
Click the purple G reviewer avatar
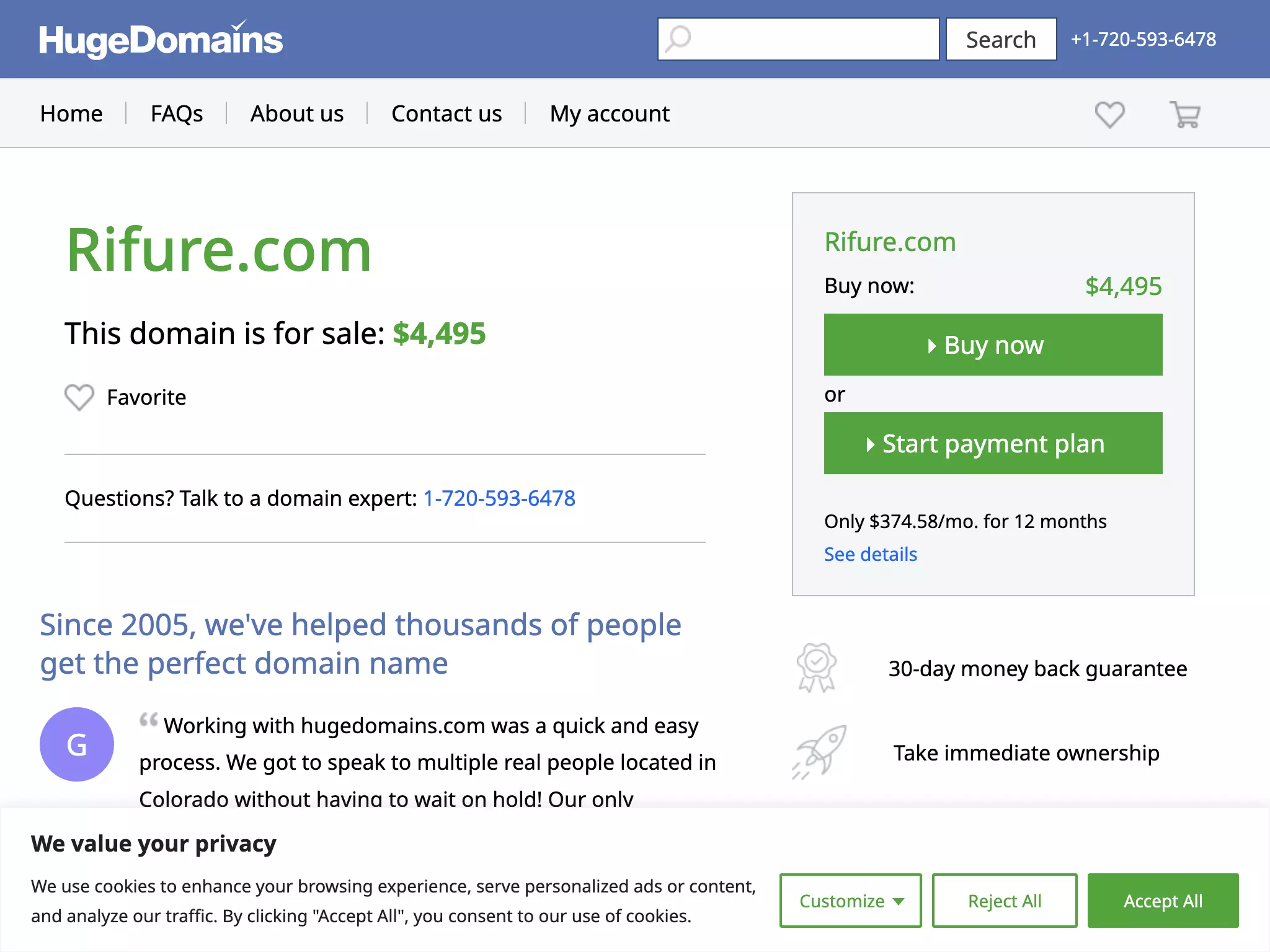77,744
